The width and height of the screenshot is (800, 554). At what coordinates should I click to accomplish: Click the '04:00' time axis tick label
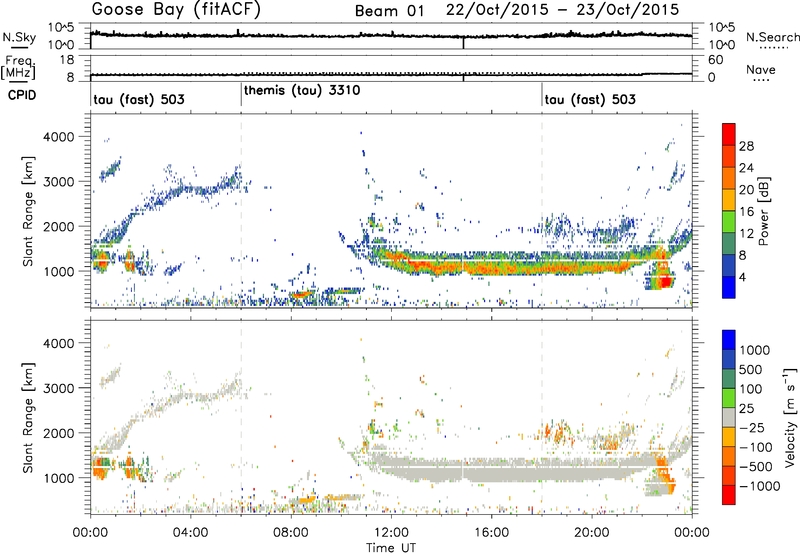(x=190, y=532)
